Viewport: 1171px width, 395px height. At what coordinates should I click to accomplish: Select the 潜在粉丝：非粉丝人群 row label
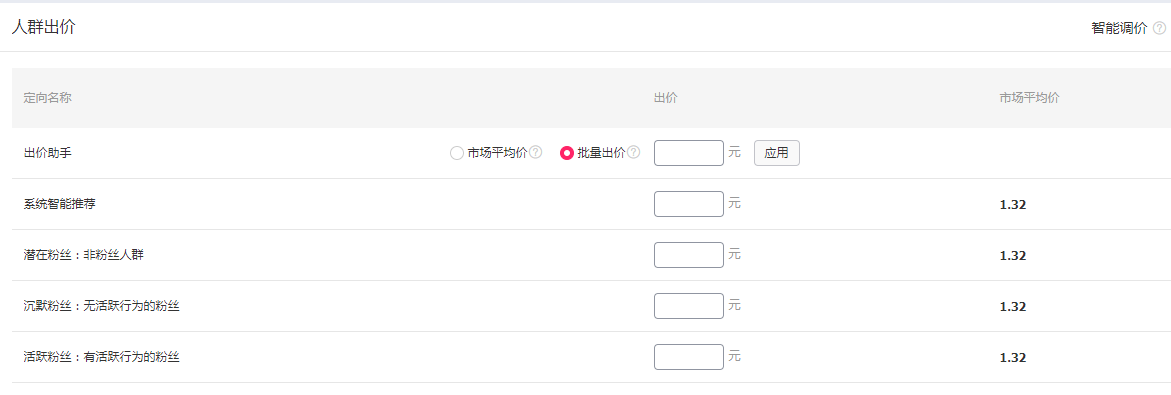[84, 255]
